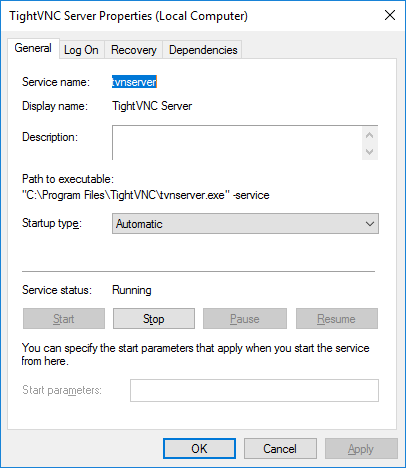Click the Start parameters field
The image size is (406, 468).
pyautogui.click(x=254, y=390)
